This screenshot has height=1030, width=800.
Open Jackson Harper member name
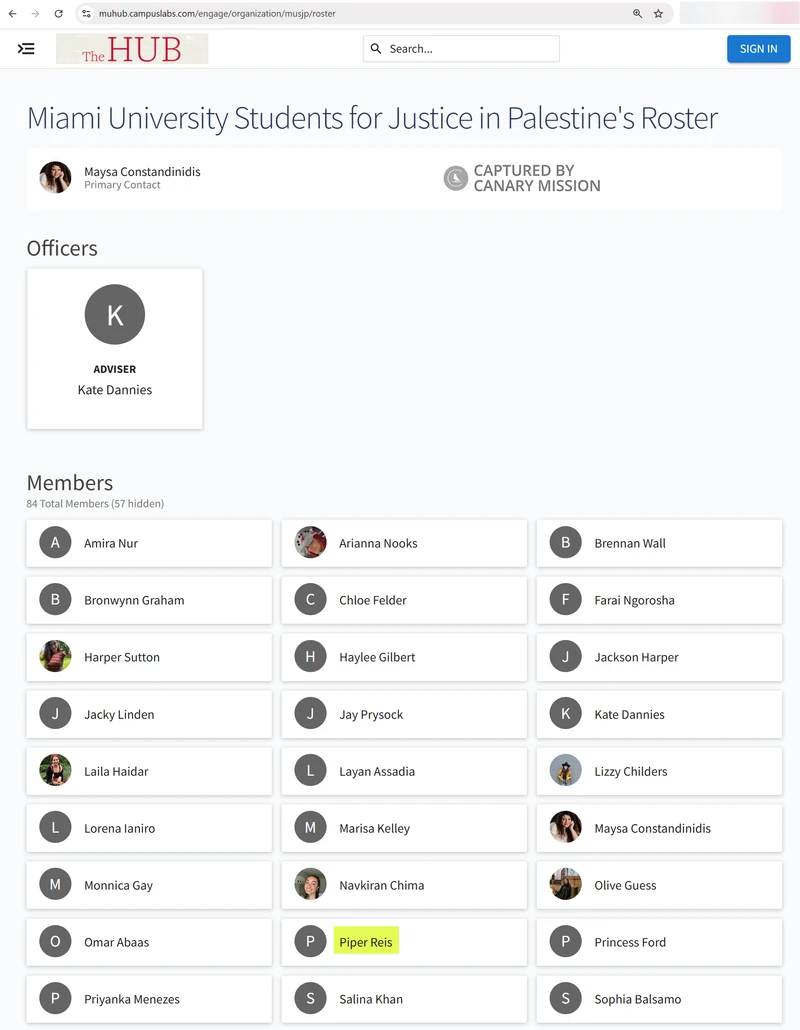point(636,657)
